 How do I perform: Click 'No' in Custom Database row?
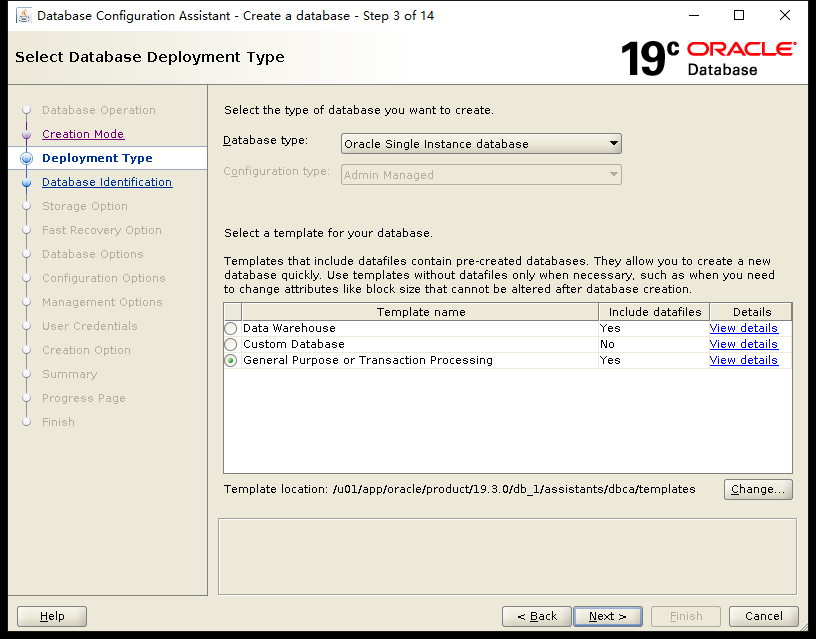tap(607, 344)
